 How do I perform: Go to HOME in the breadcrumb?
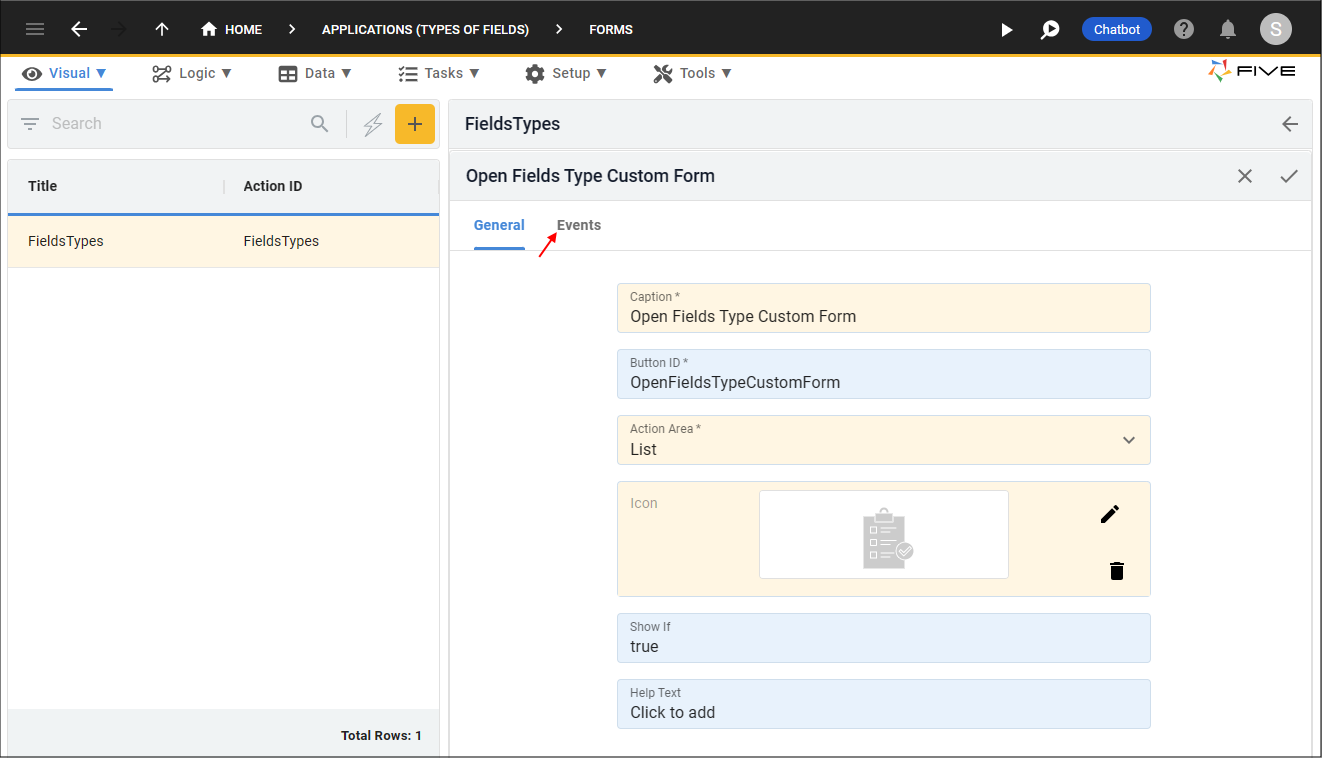tap(232, 29)
